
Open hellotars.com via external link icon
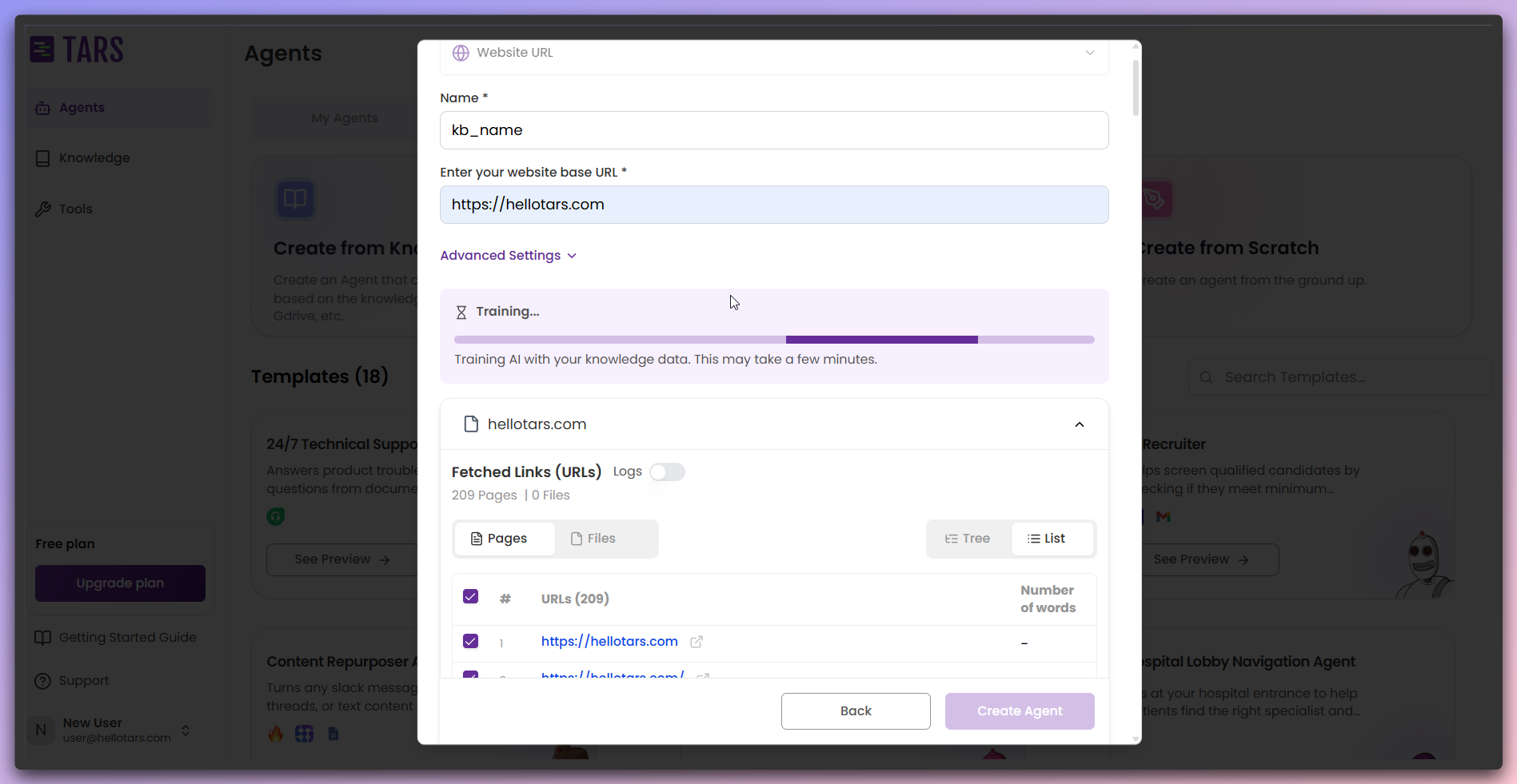click(x=696, y=642)
